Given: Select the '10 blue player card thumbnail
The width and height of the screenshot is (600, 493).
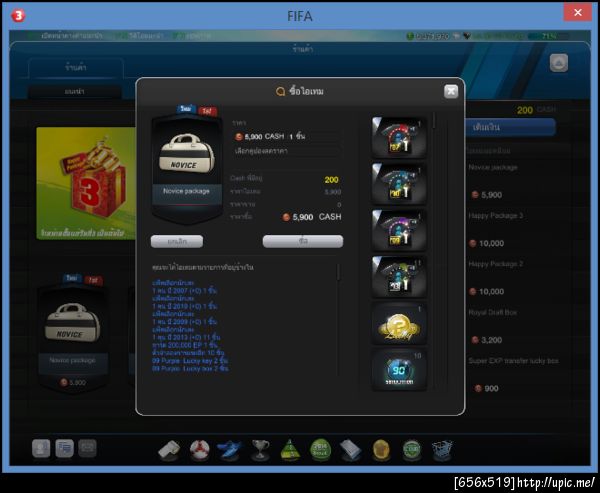Looking at the screenshot, I should pos(399,184).
